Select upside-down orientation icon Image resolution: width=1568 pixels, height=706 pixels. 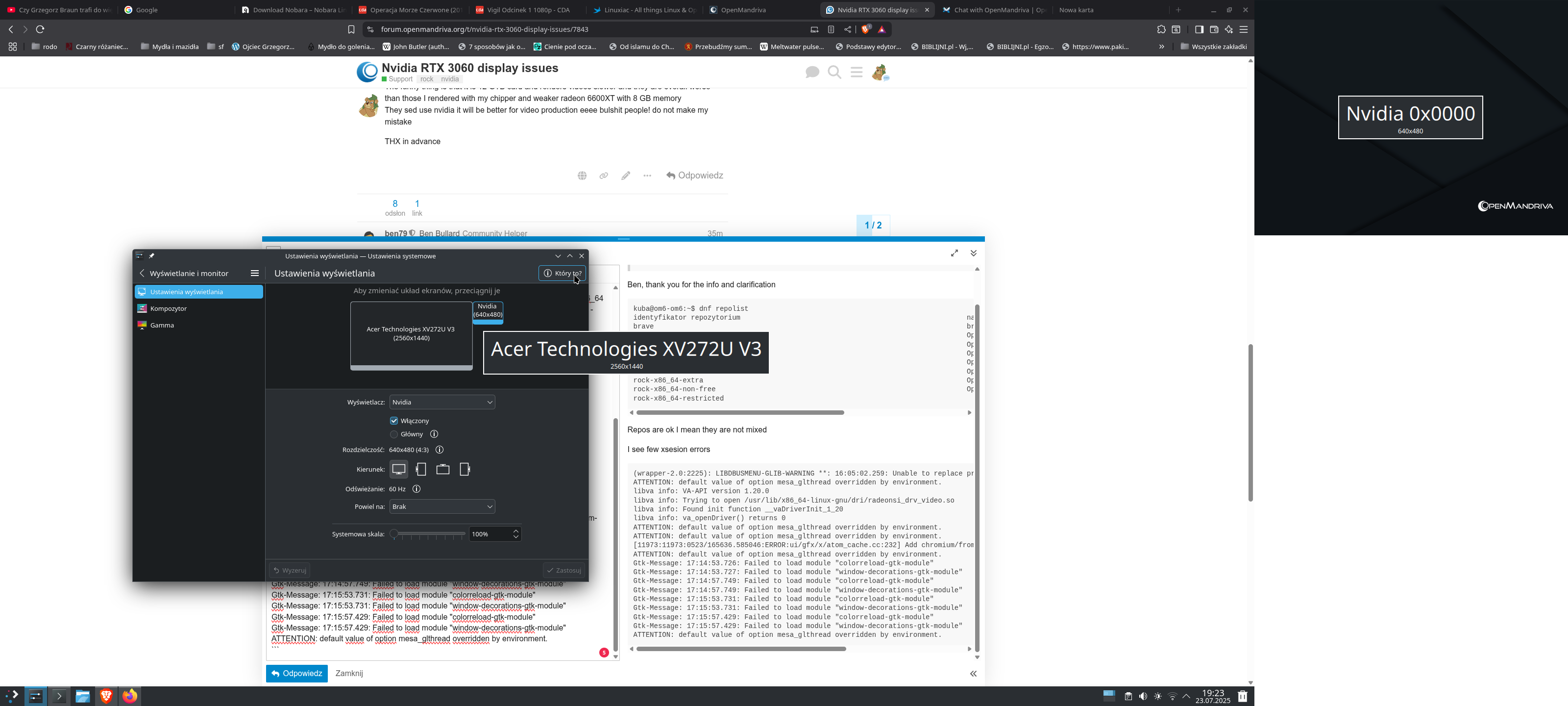(x=442, y=469)
